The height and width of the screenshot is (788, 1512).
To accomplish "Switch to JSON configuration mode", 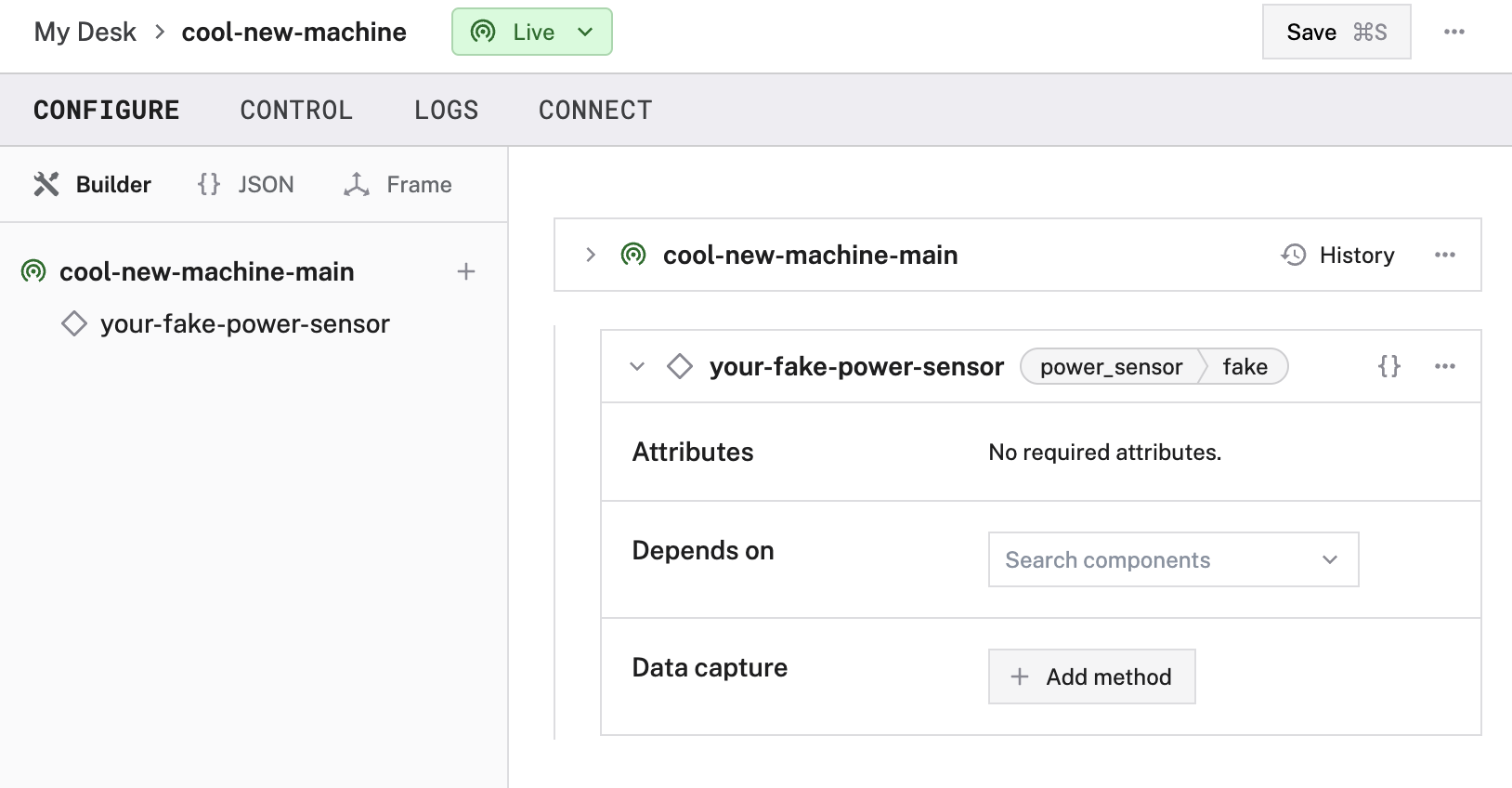I will click(x=246, y=184).
